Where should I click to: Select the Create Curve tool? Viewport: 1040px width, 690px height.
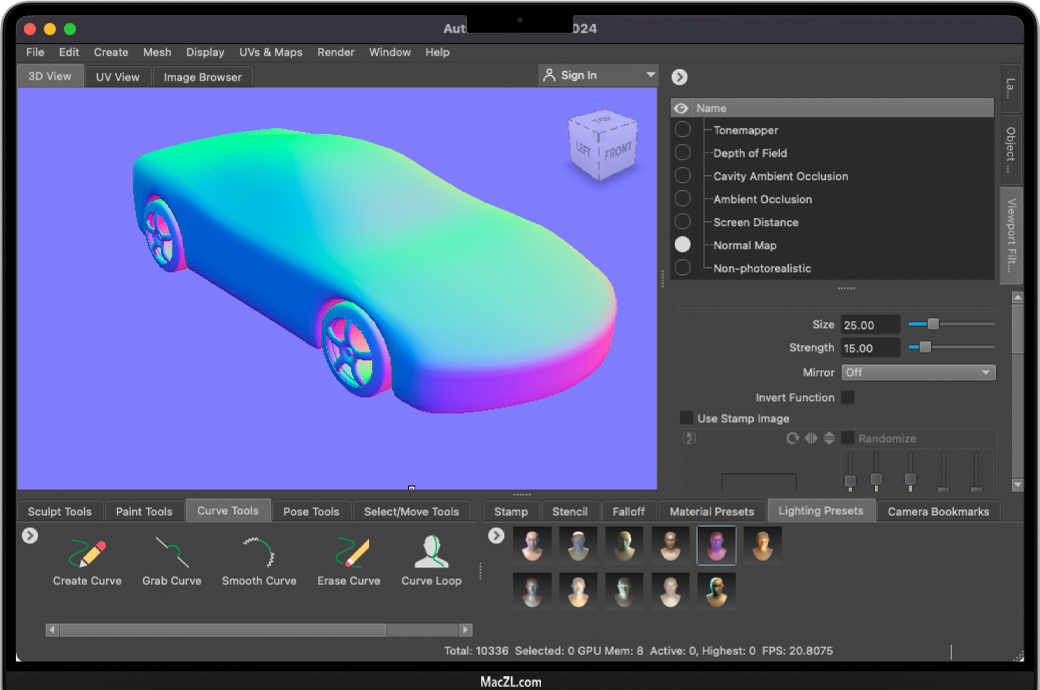click(87, 560)
